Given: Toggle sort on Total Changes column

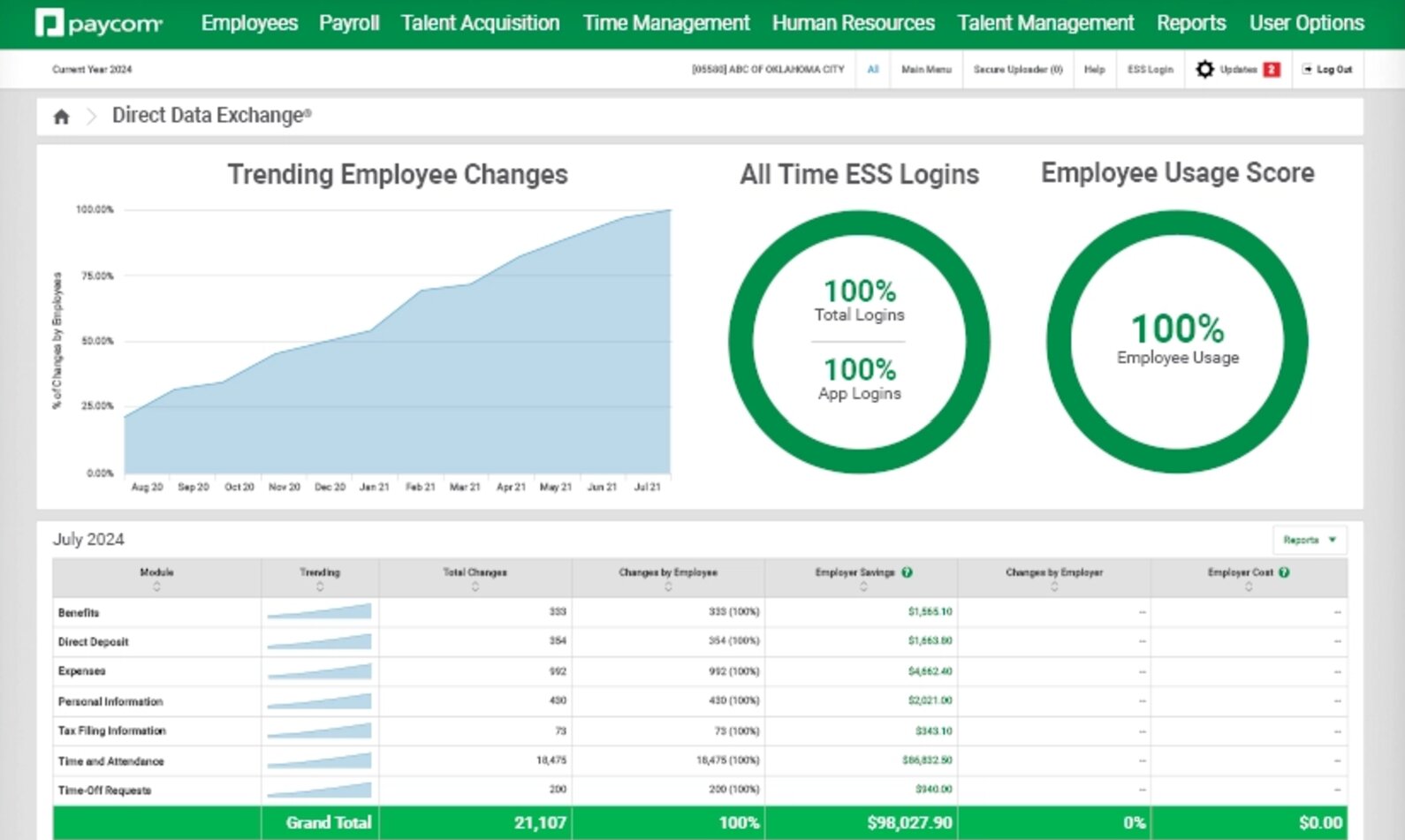Looking at the screenshot, I should [x=475, y=586].
